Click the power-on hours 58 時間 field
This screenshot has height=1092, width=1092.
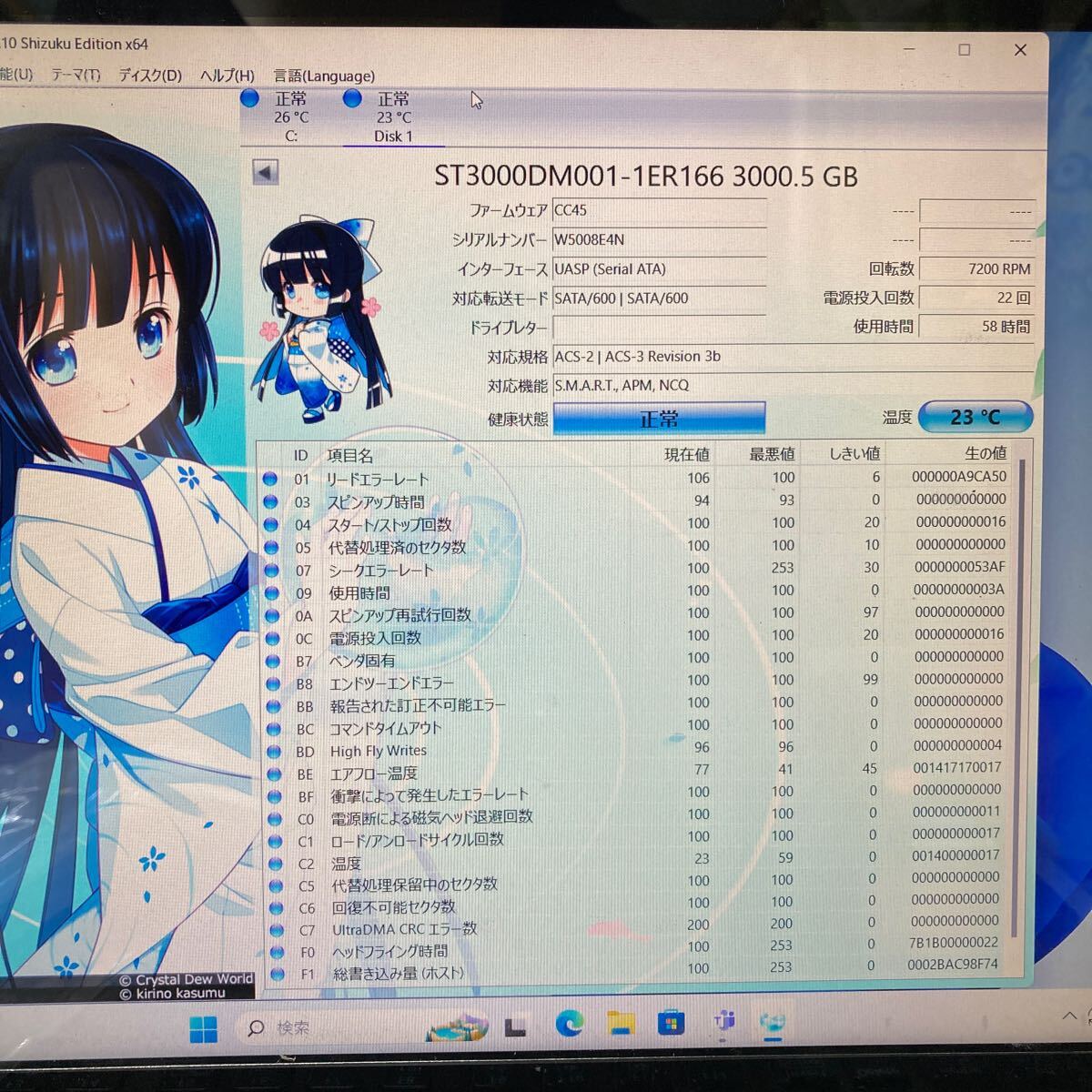(976, 326)
